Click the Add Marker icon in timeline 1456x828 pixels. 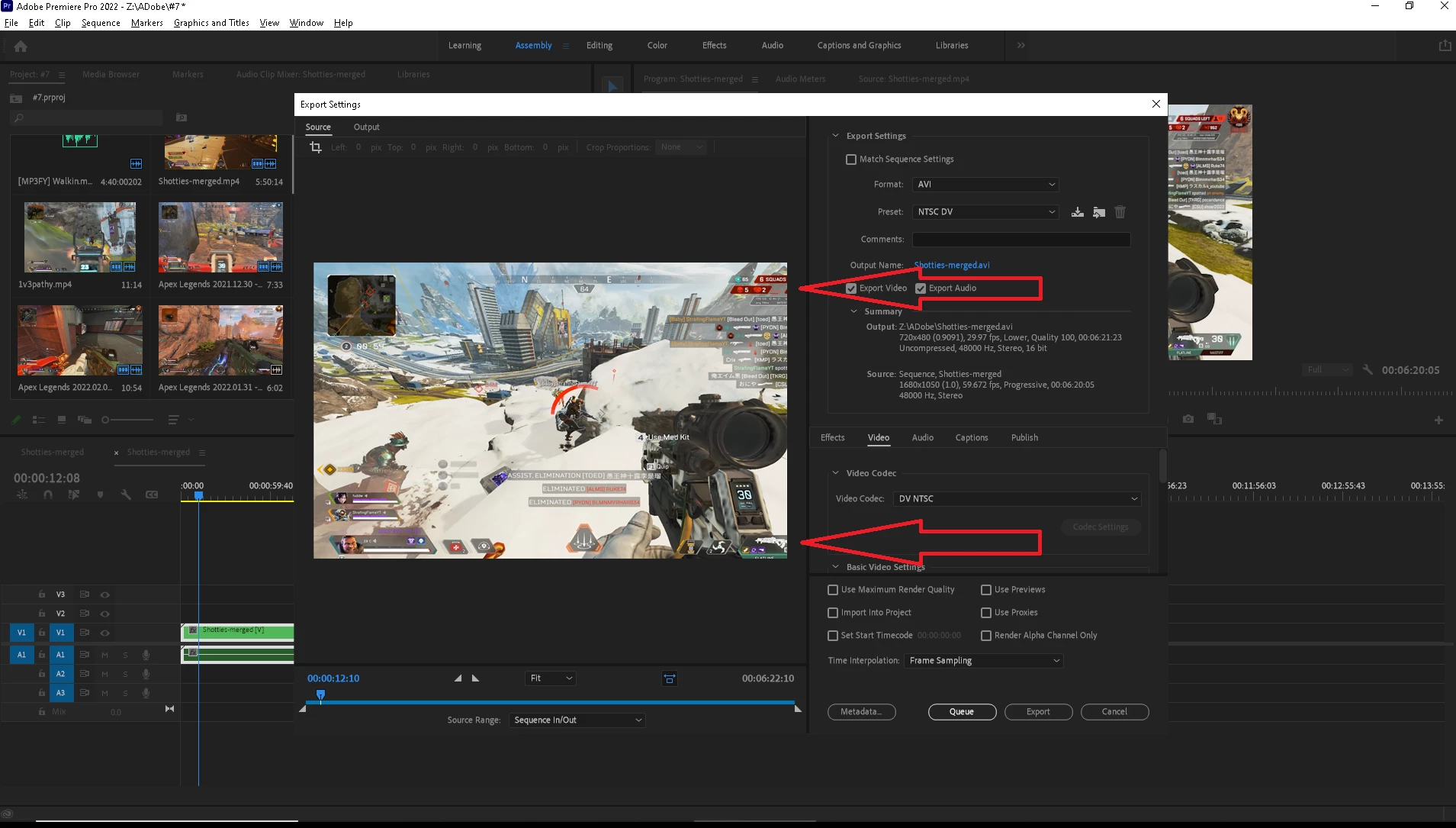(x=100, y=495)
